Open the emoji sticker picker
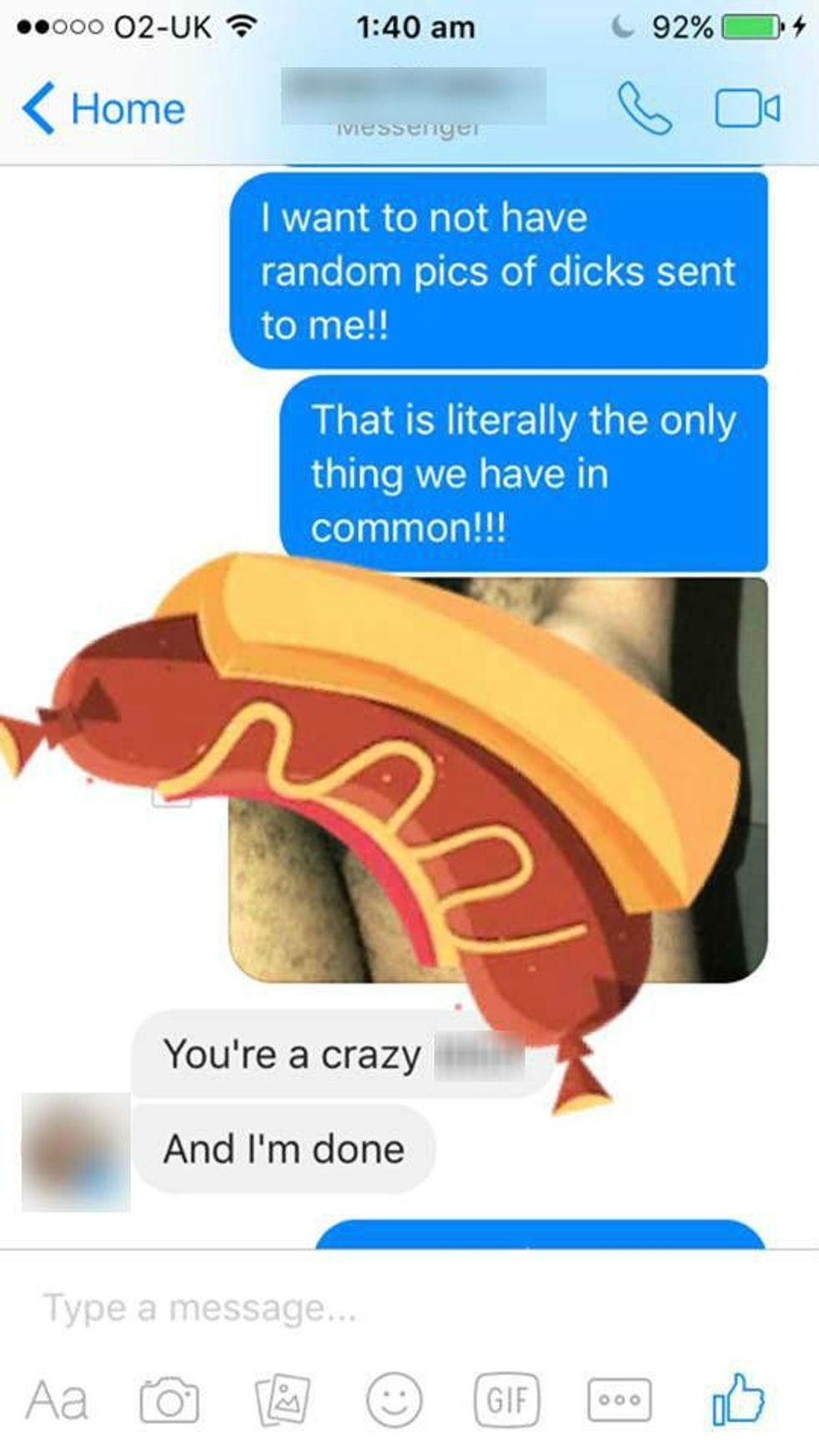The width and height of the screenshot is (819, 1456). [x=394, y=1399]
